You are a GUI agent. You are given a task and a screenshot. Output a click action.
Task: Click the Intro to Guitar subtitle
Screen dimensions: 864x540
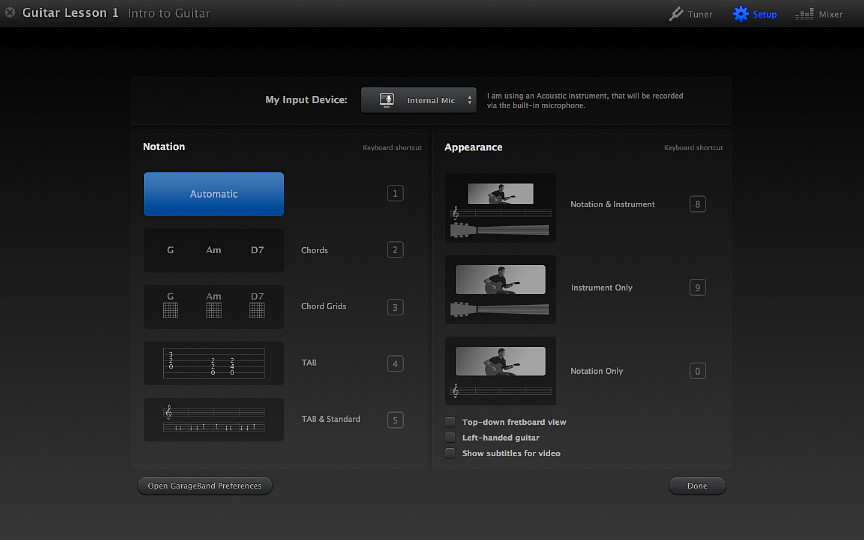pos(169,13)
